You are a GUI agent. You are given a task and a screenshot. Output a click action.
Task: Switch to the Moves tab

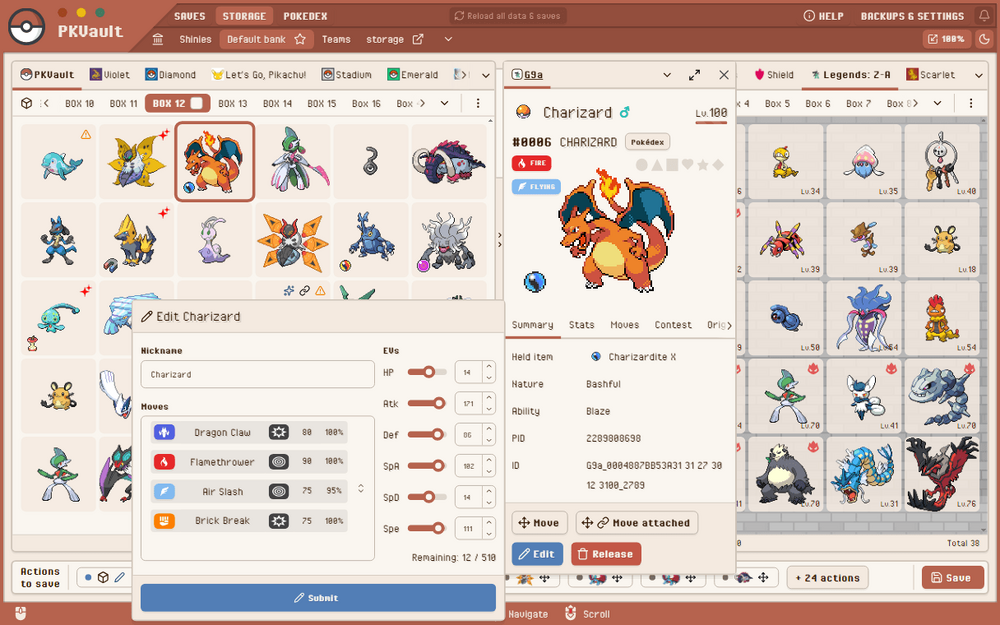pos(624,325)
